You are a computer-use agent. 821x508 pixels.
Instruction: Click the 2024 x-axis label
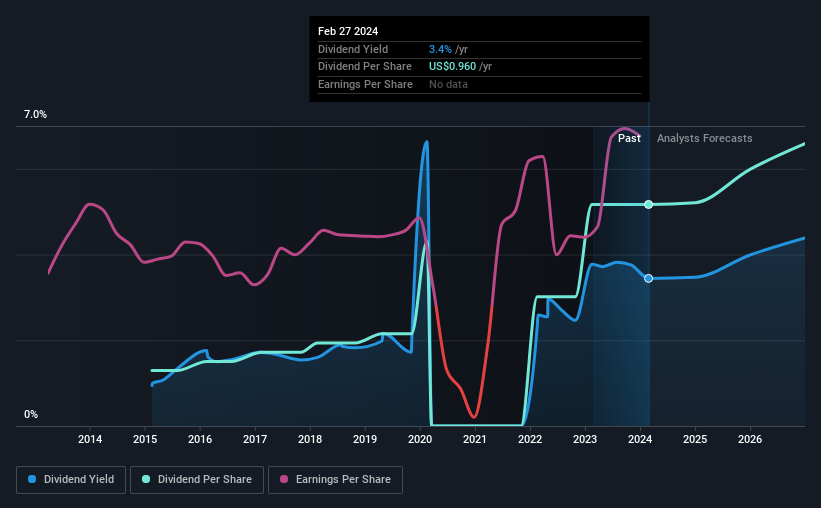pyautogui.click(x=640, y=439)
